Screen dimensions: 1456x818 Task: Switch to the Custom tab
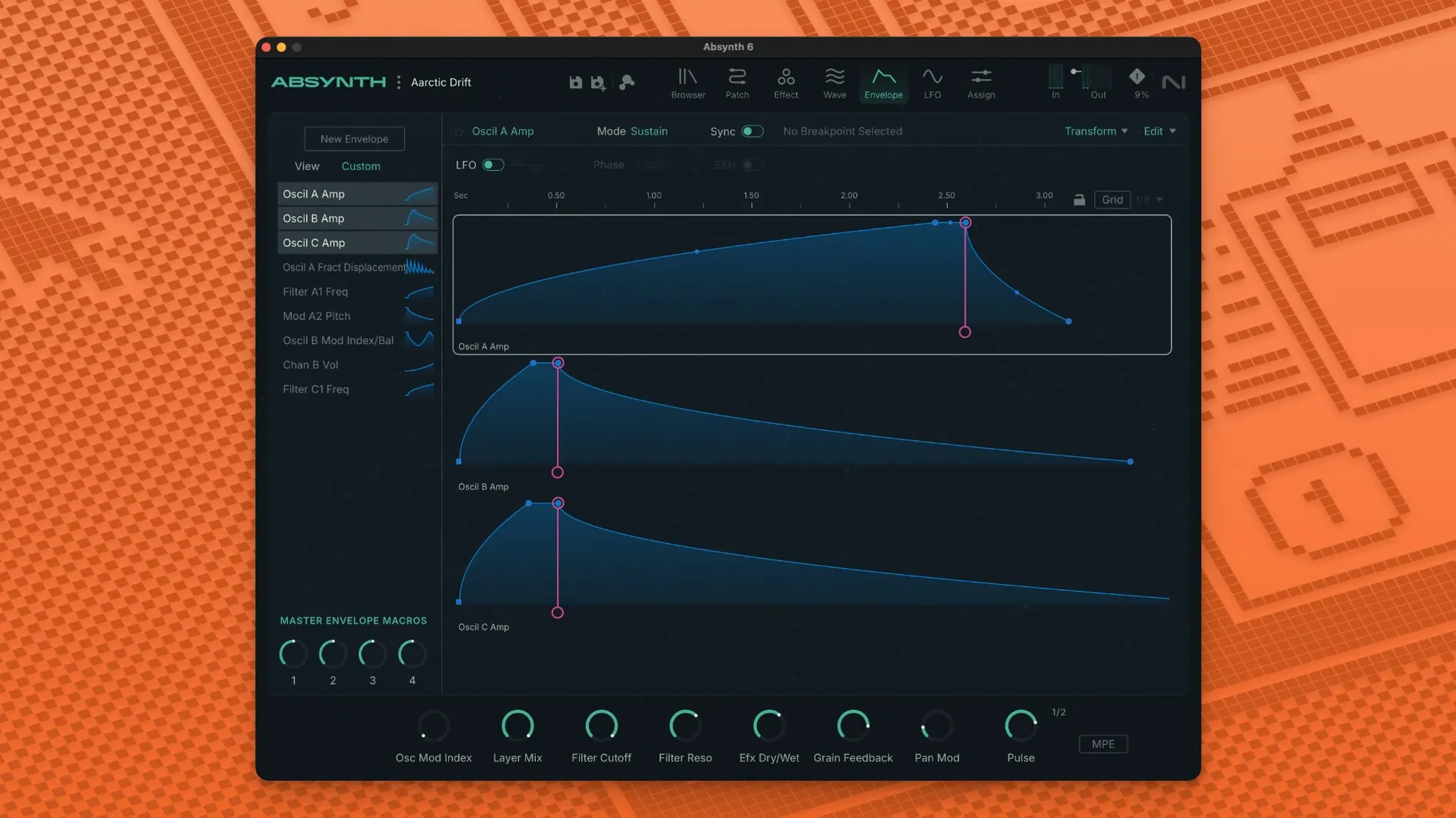pos(360,166)
